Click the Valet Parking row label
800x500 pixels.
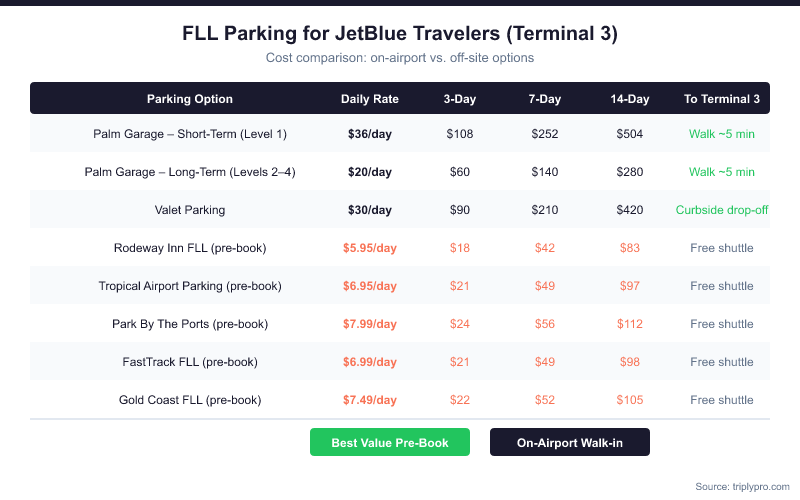click(190, 210)
